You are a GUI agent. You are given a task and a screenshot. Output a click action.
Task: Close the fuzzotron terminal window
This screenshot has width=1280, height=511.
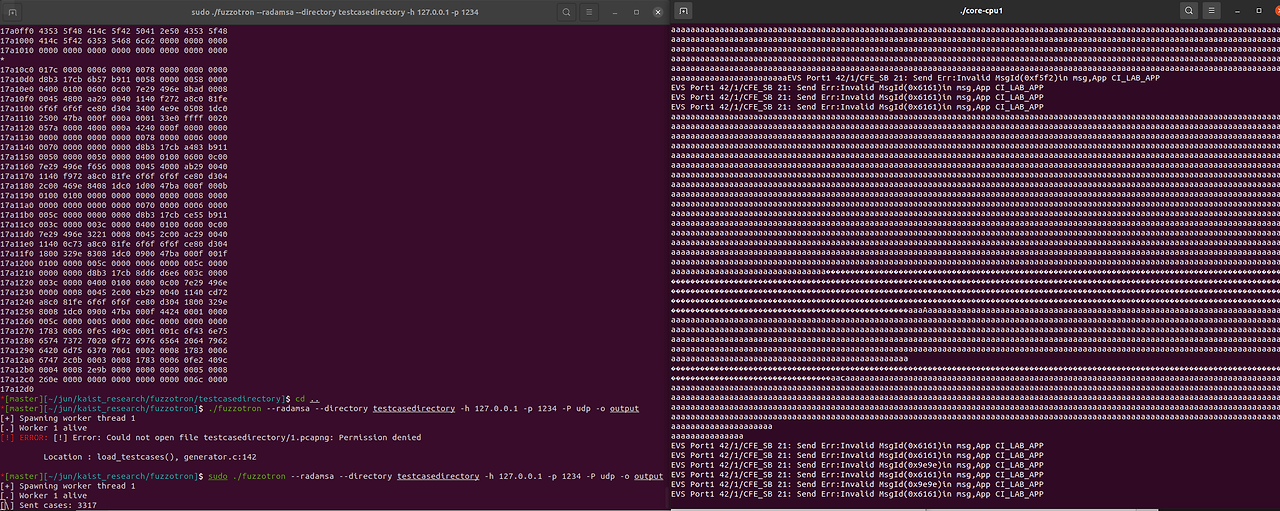point(657,10)
